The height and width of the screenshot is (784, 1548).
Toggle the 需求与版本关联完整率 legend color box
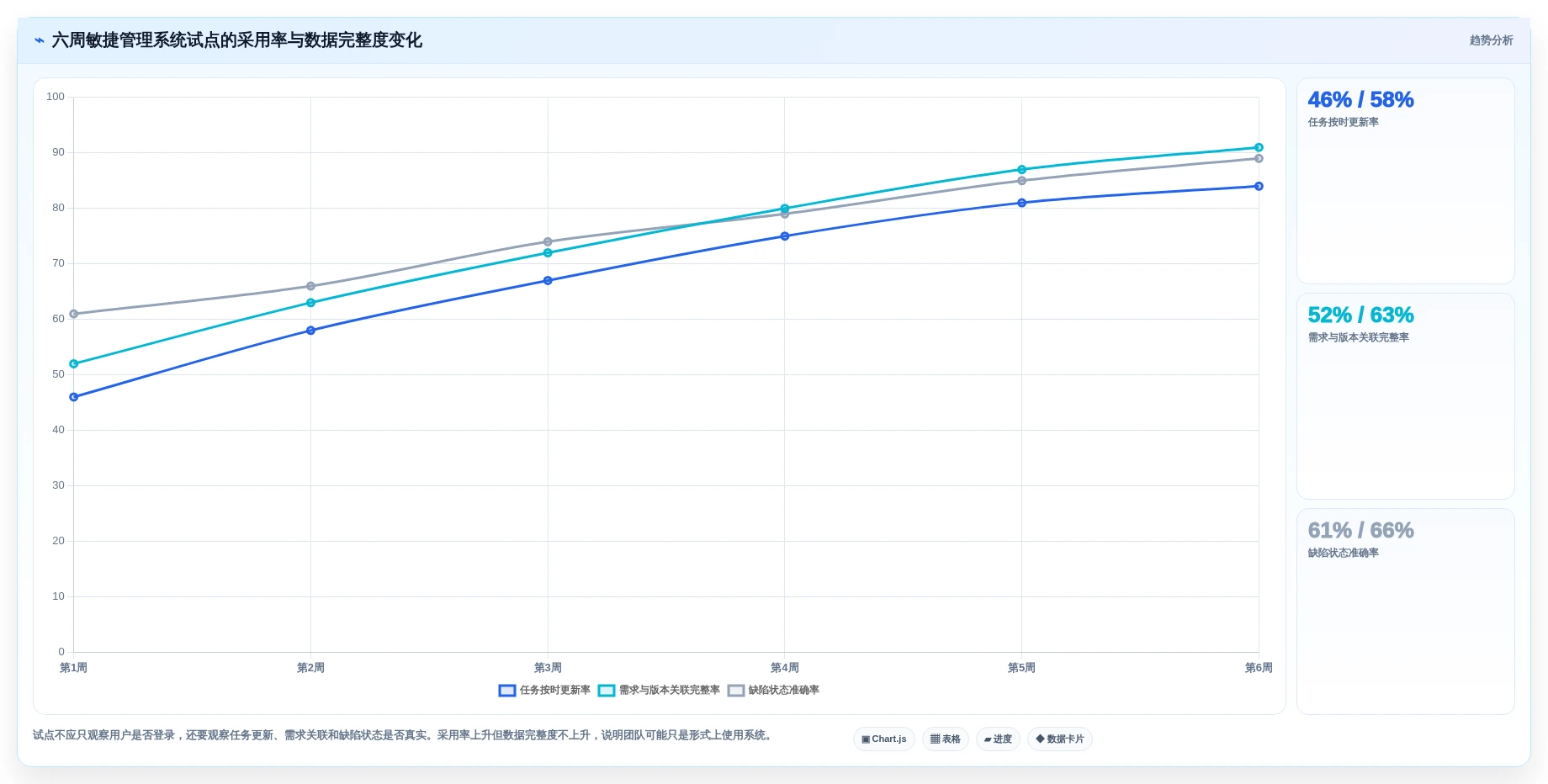point(607,691)
